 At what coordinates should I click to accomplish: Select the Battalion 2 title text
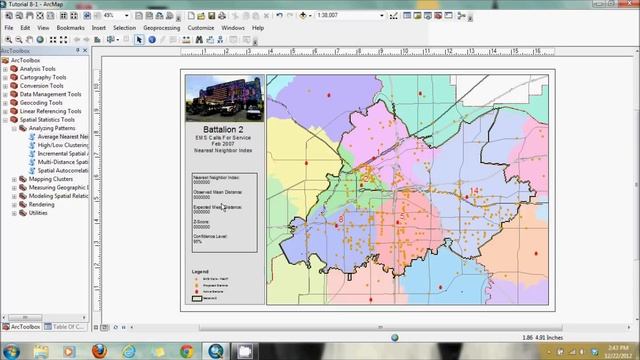[223, 130]
